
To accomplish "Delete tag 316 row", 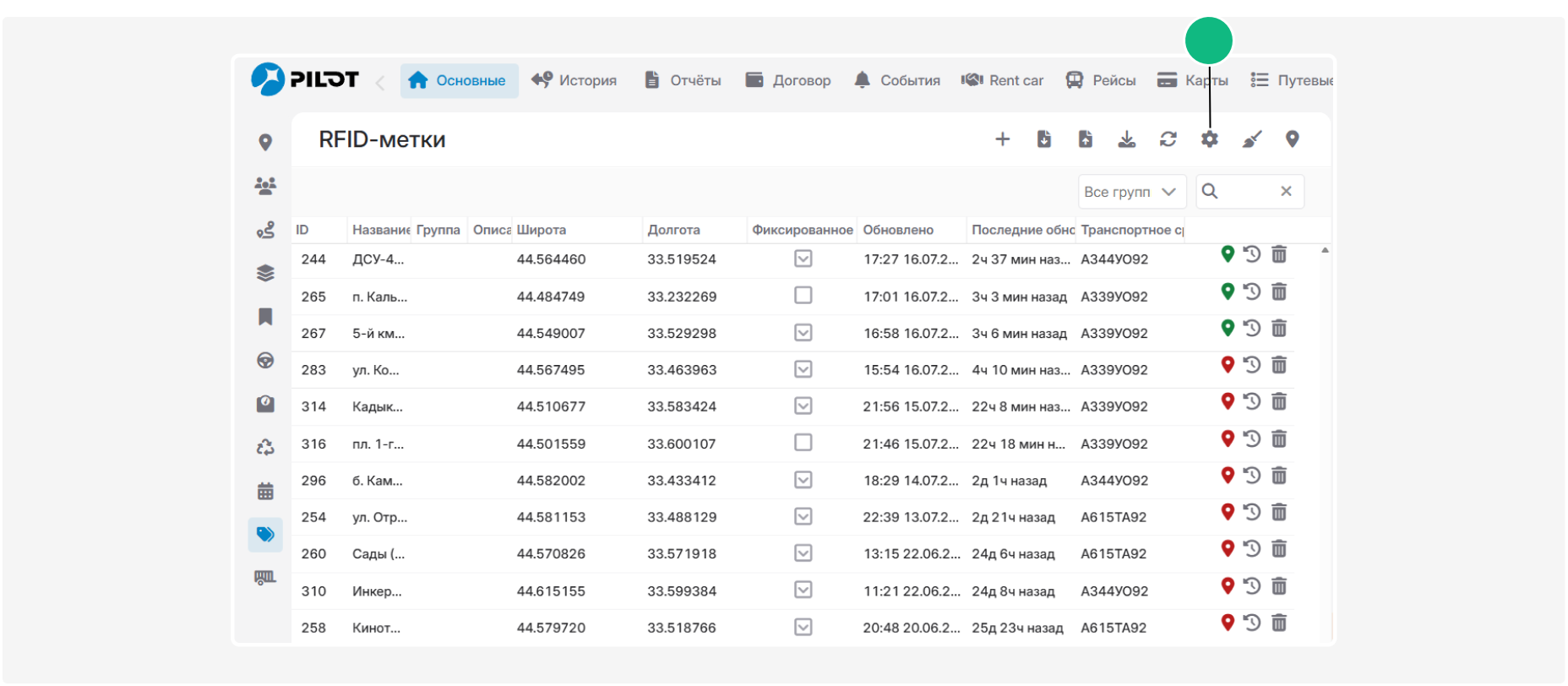I will (1279, 438).
